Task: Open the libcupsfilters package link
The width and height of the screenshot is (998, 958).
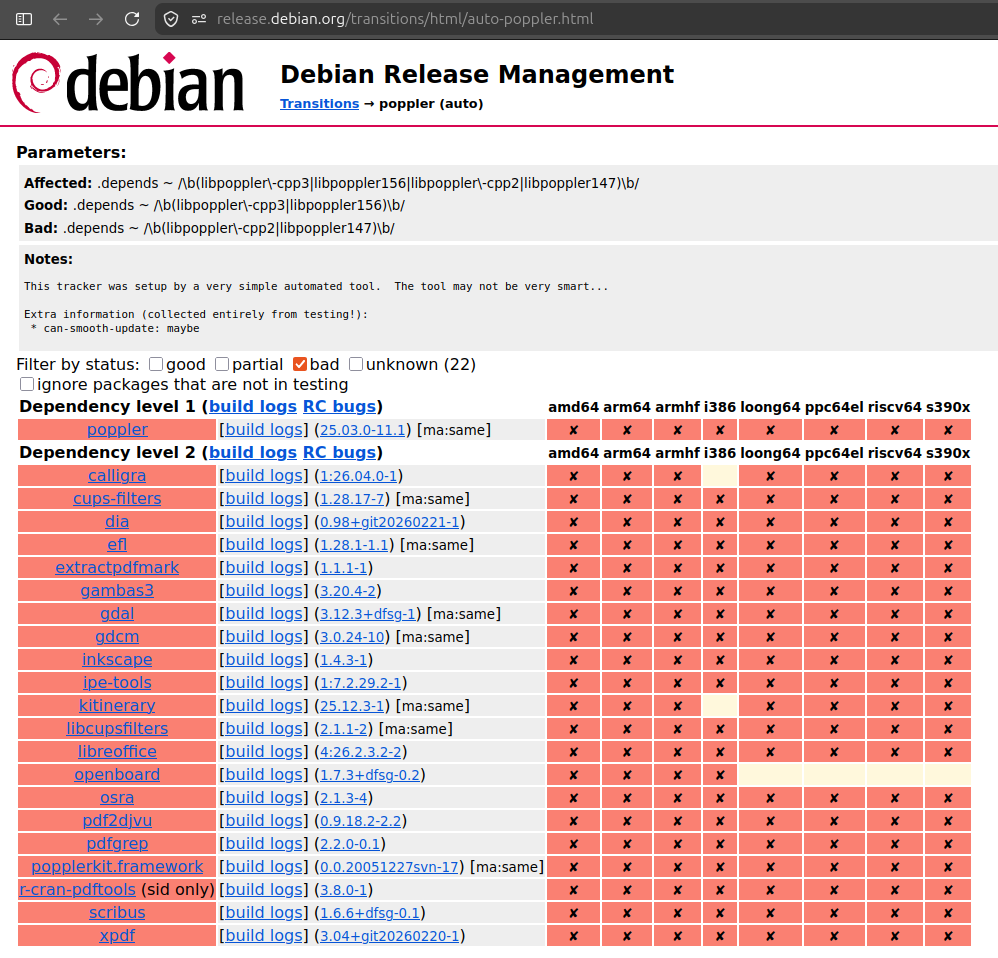Action: [117, 728]
